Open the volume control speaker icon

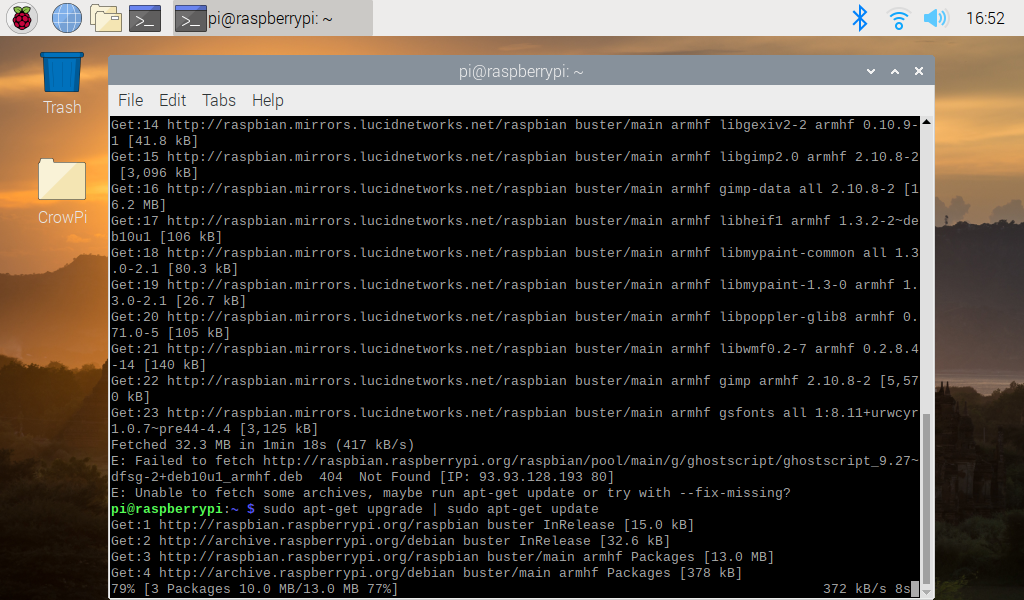(935, 17)
